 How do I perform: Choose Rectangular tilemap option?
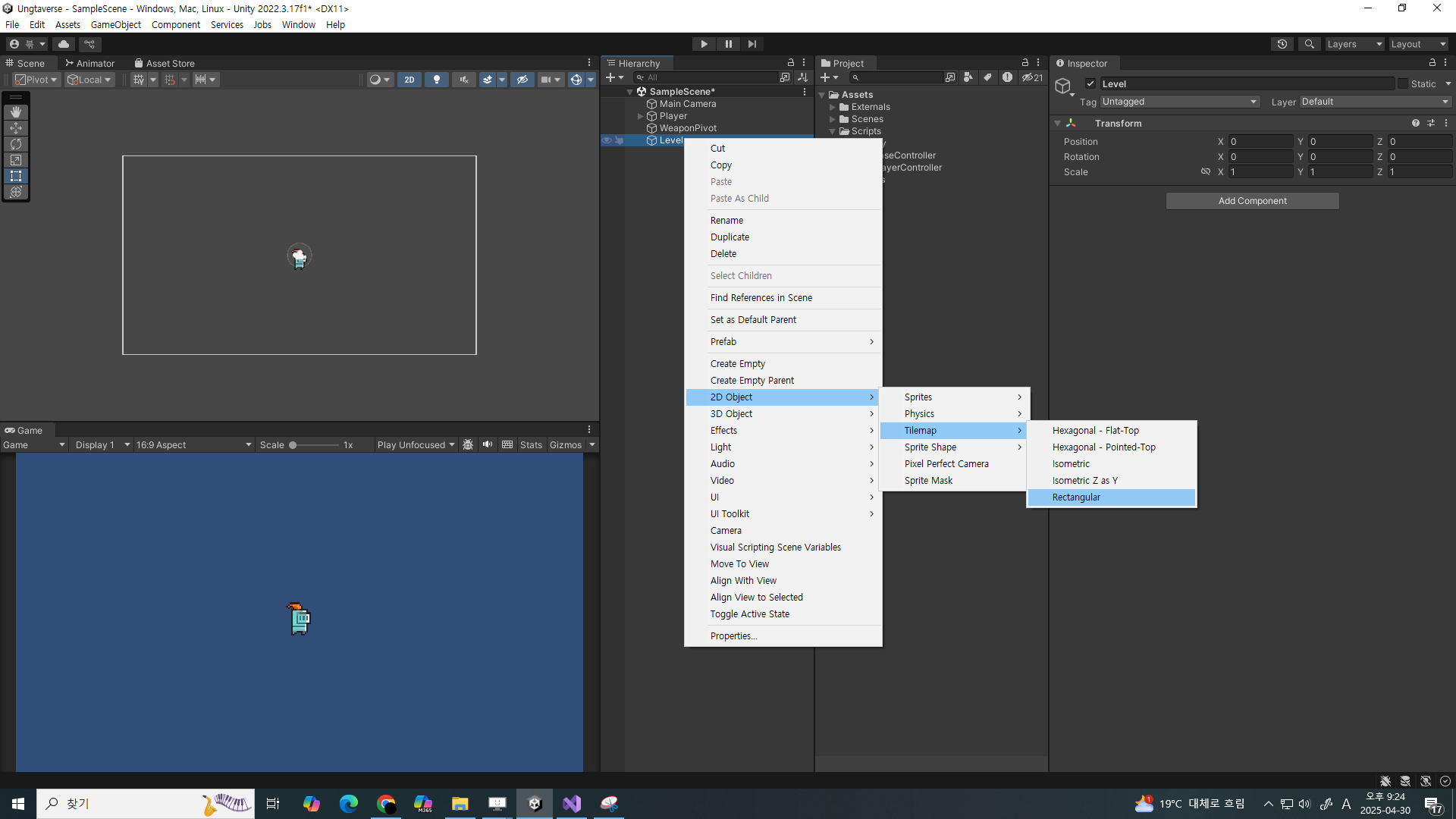coord(1112,497)
